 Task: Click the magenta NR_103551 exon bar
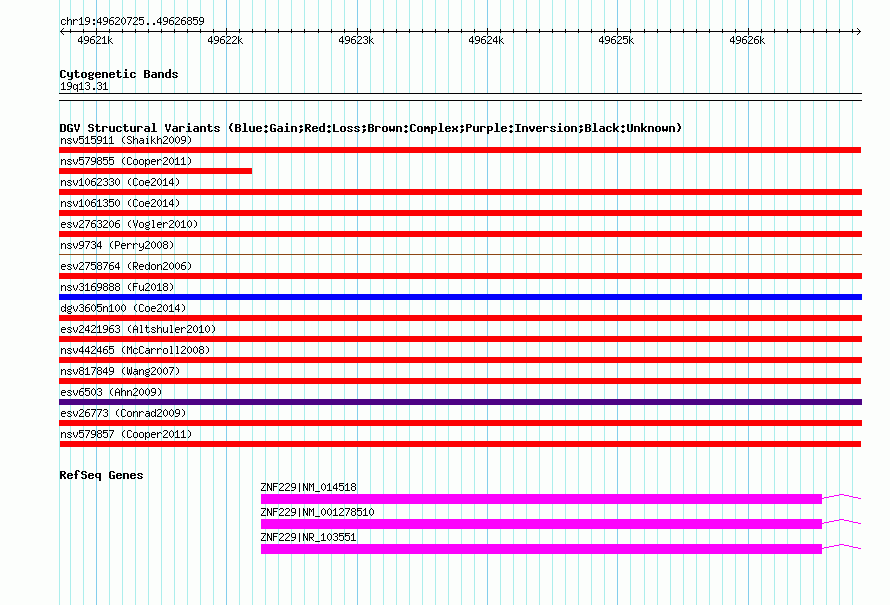pyautogui.click(x=541, y=549)
